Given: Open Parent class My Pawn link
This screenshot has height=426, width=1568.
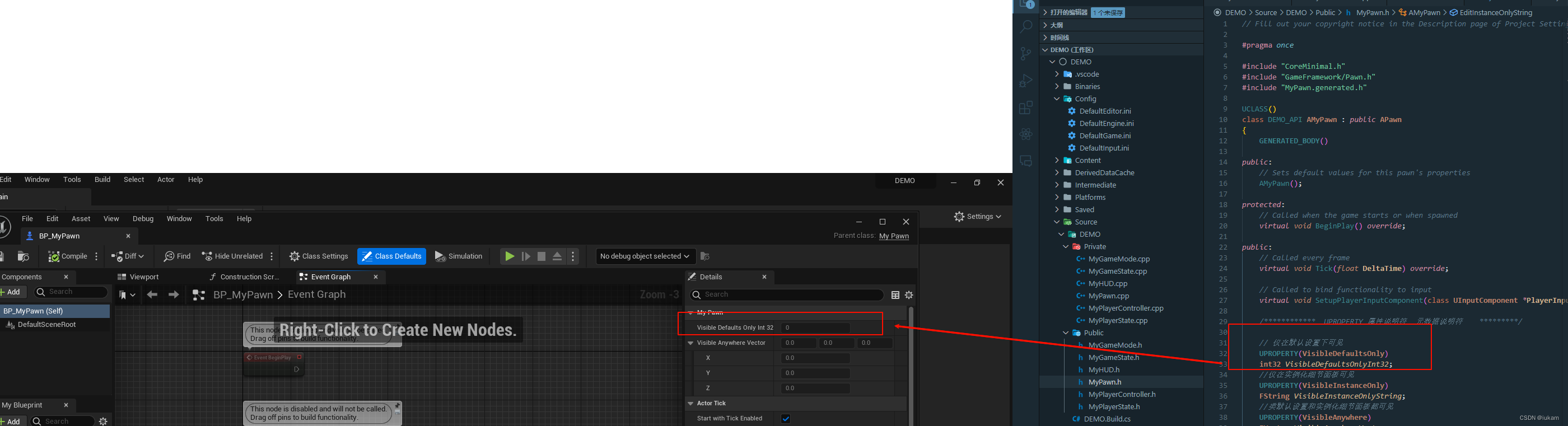Looking at the screenshot, I should click(x=894, y=236).
